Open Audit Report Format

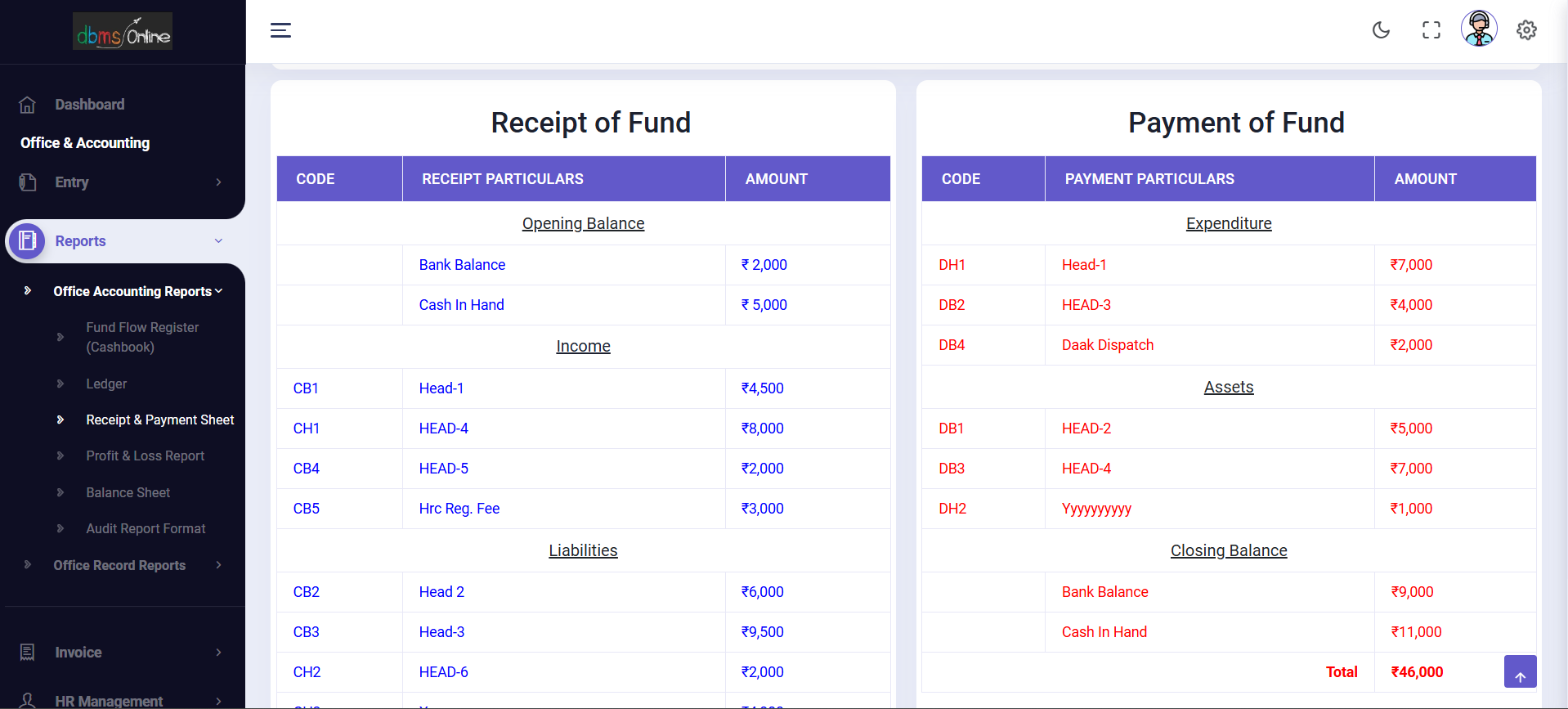[x=146, y=529]
